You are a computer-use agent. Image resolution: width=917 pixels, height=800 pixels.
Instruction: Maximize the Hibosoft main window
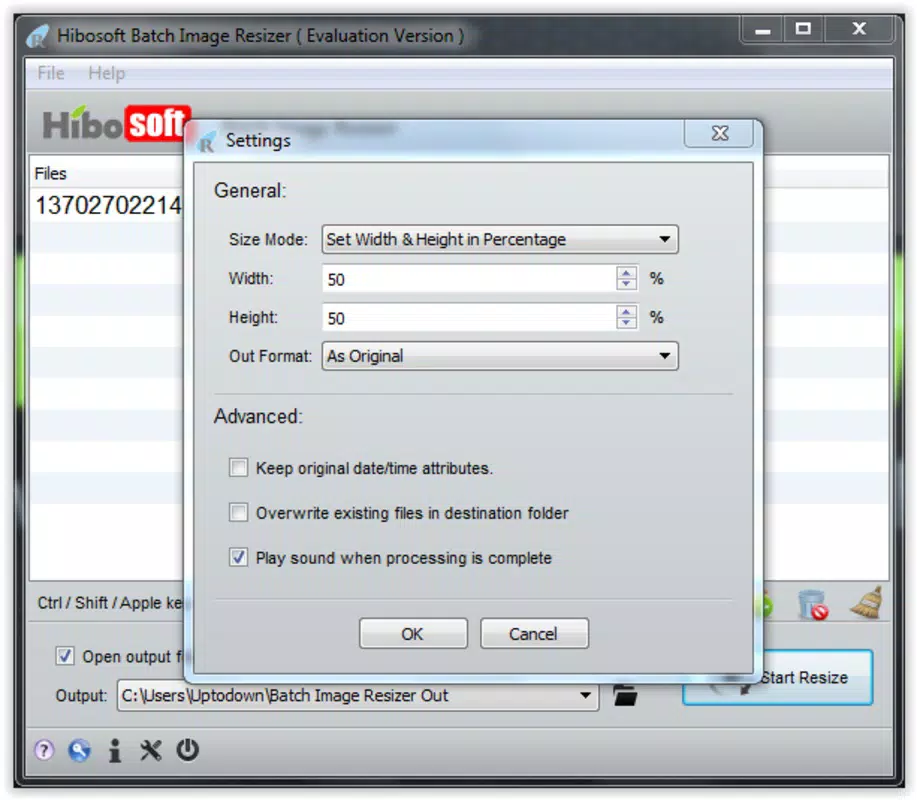(803, 29)
